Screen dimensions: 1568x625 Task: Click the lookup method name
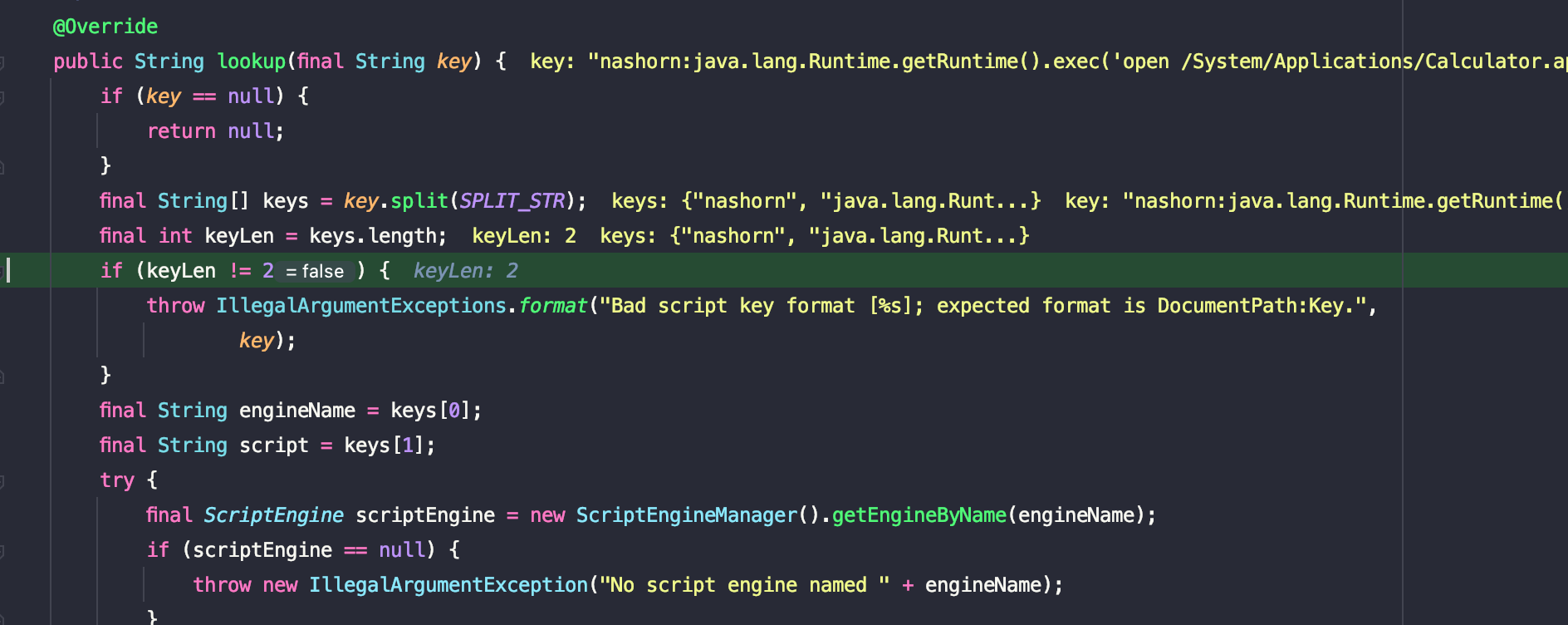[252, 62]
